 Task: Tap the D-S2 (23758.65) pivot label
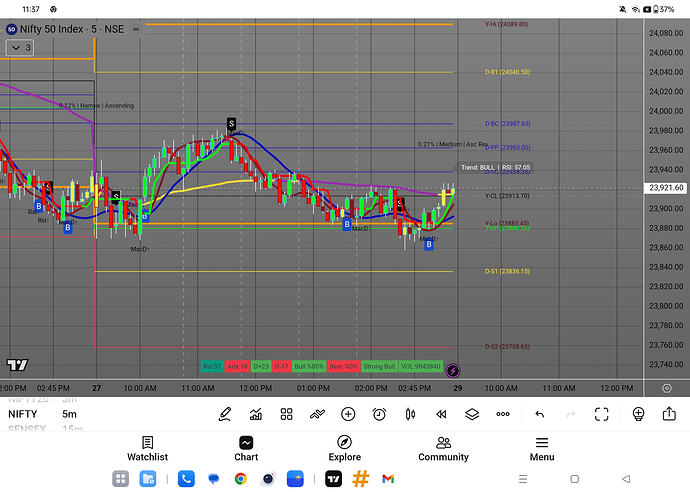coord(507,347)
